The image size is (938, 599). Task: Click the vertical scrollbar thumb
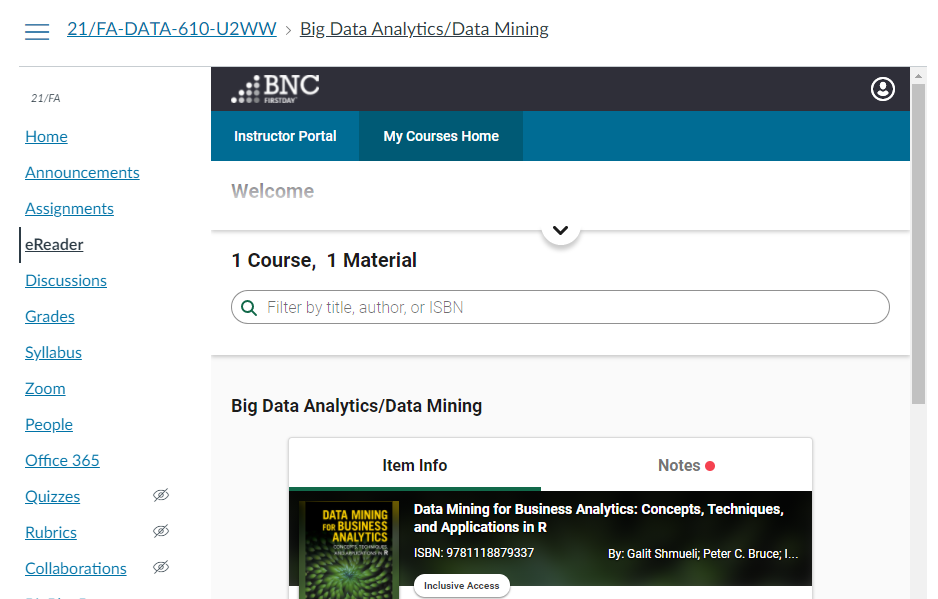[918, 243]
